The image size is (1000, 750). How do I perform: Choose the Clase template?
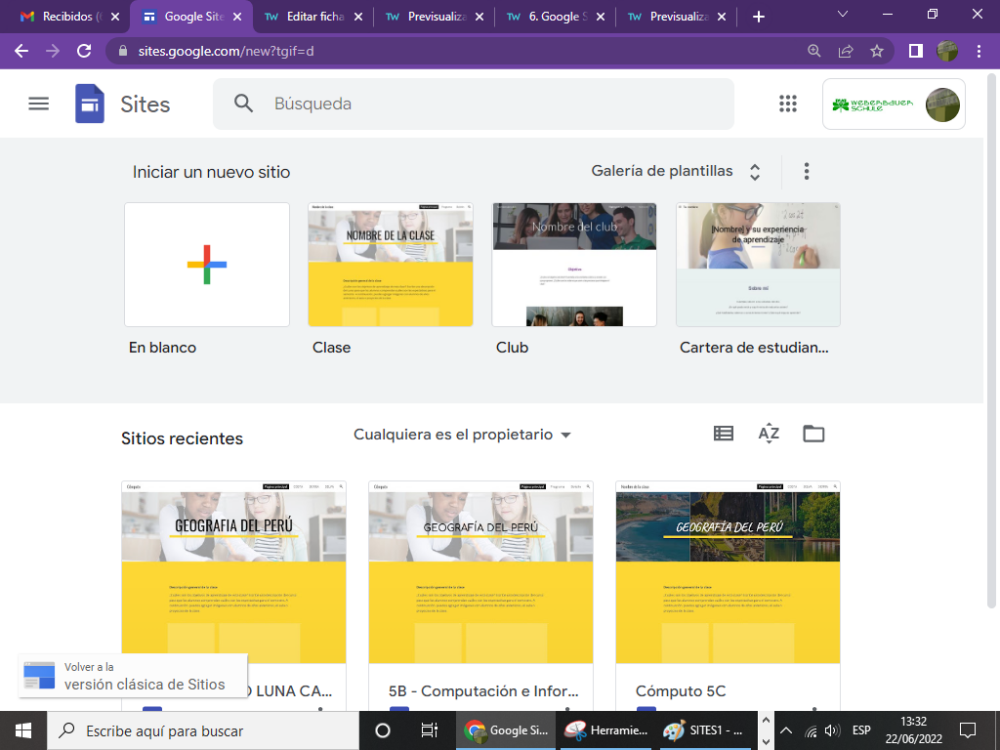390,264
